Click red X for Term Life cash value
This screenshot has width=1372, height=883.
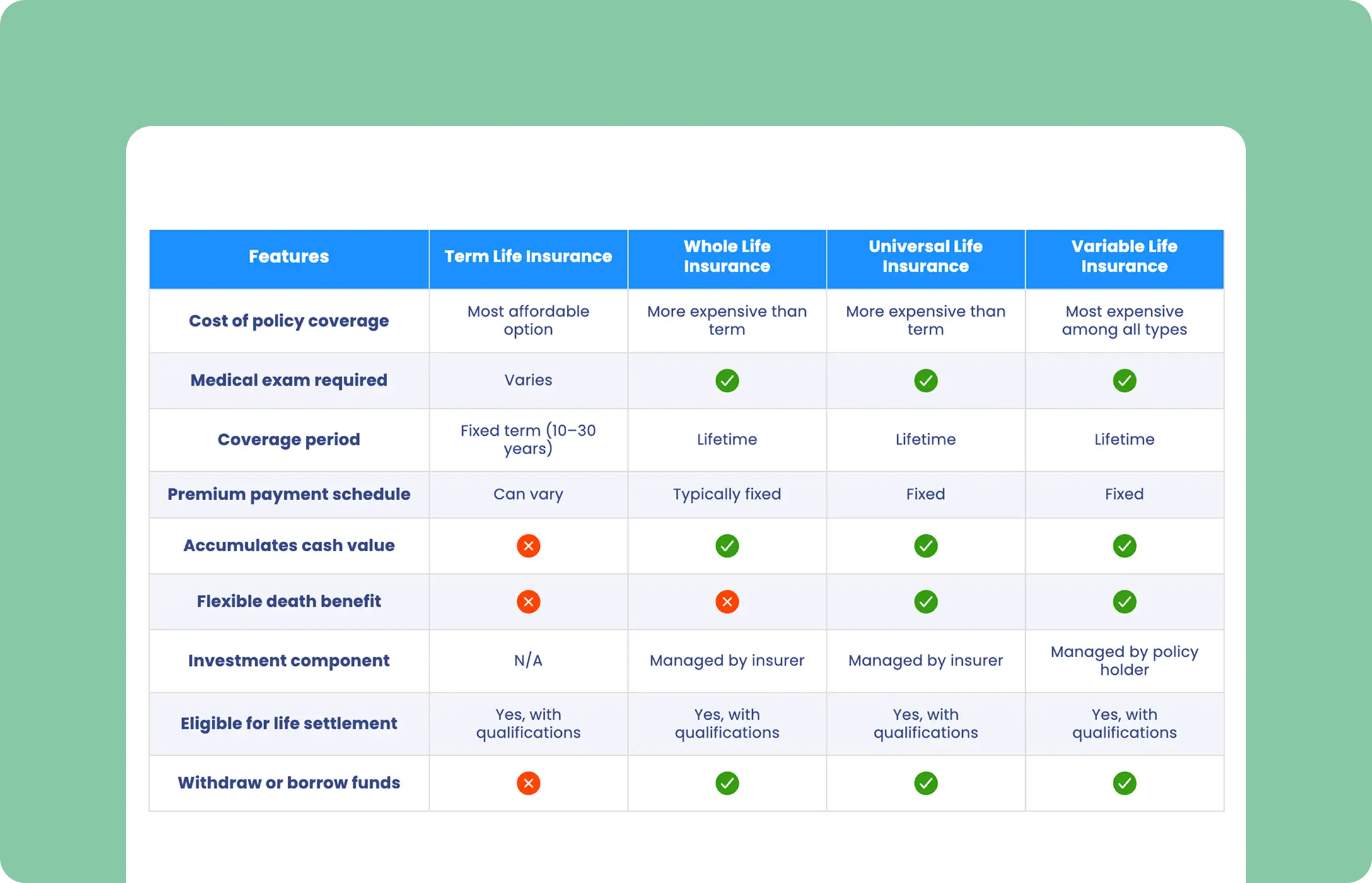point(528,546)
